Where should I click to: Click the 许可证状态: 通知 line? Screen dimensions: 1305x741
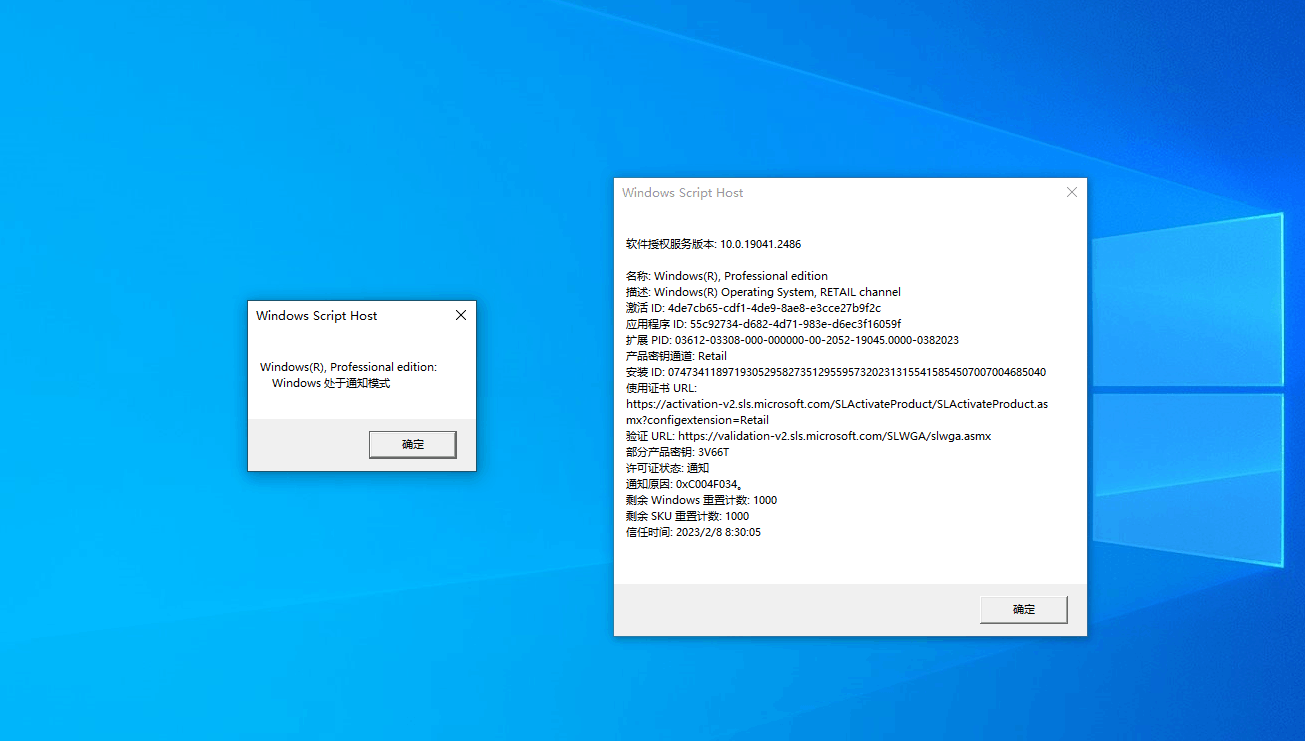pyautogui.click(x=667, y=468)
